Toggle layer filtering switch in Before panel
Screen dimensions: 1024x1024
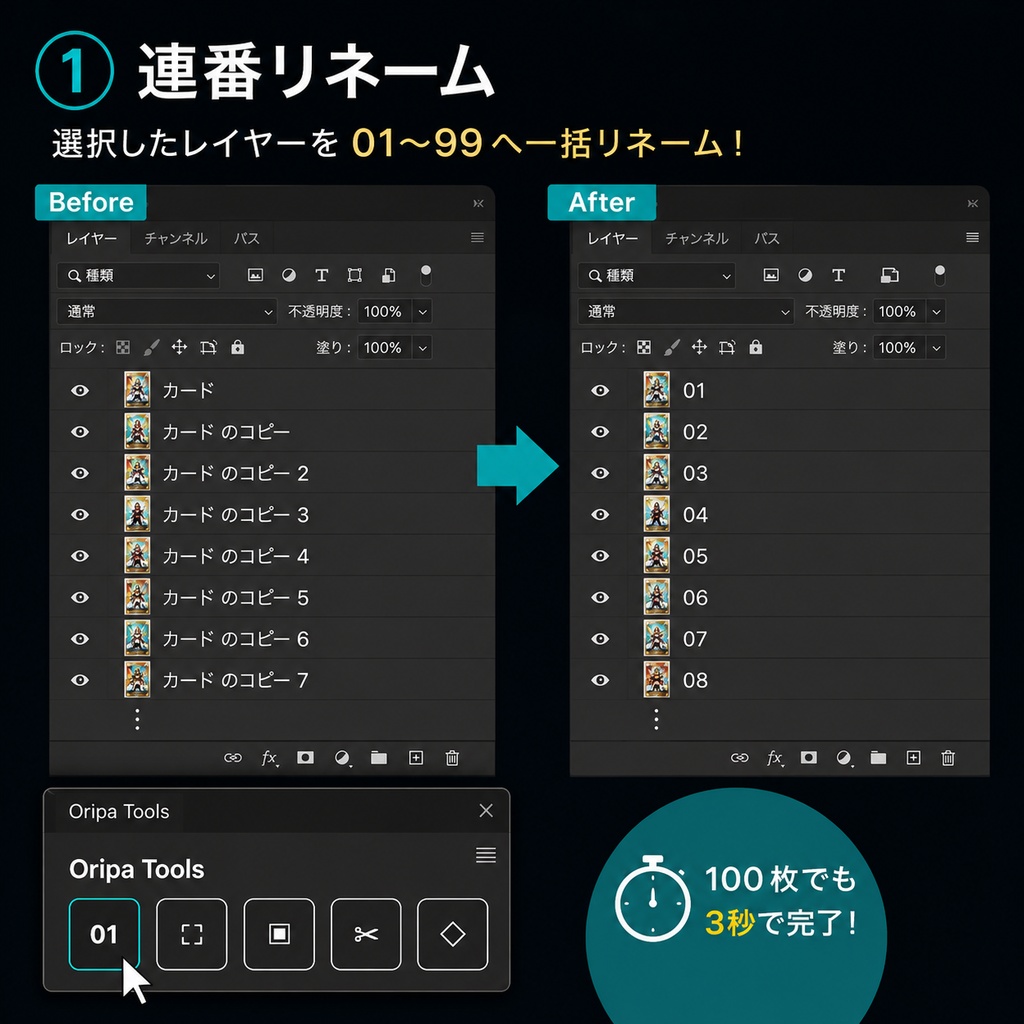[426, 275]
